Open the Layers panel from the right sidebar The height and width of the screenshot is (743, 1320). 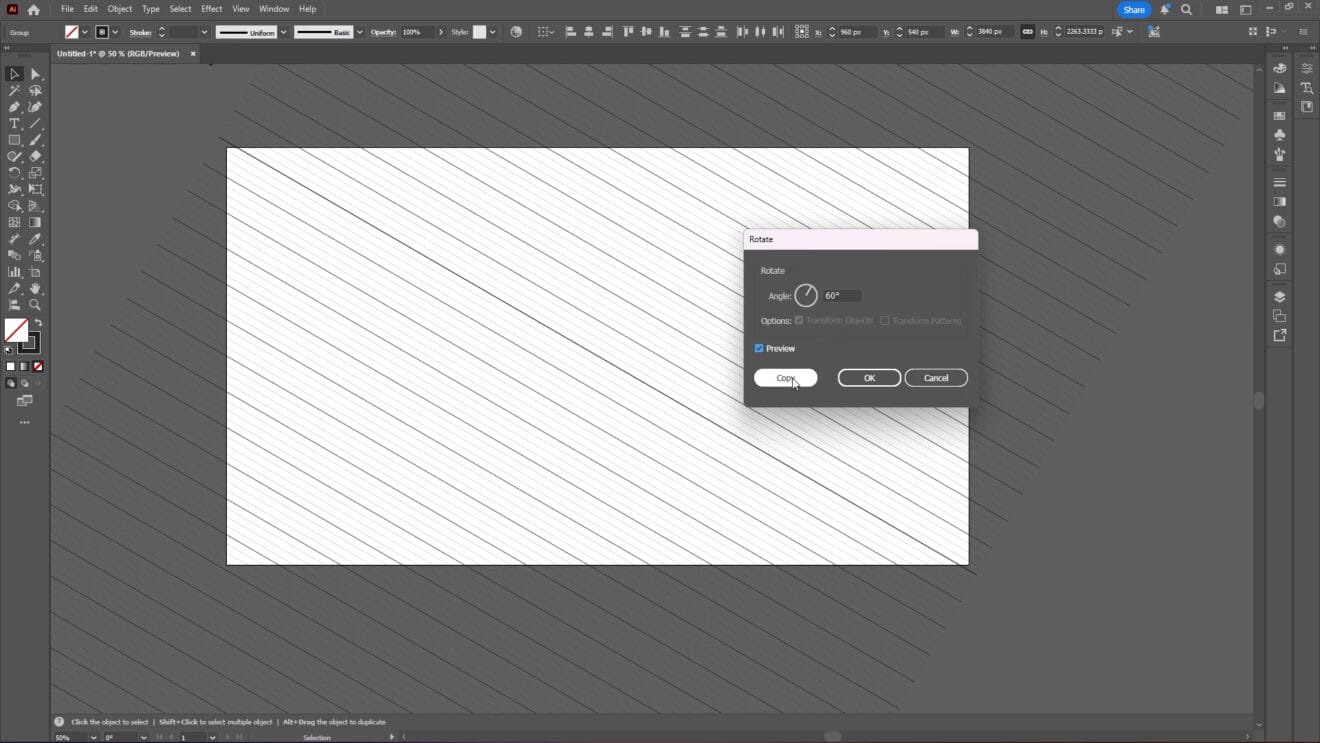point(1280,296)
